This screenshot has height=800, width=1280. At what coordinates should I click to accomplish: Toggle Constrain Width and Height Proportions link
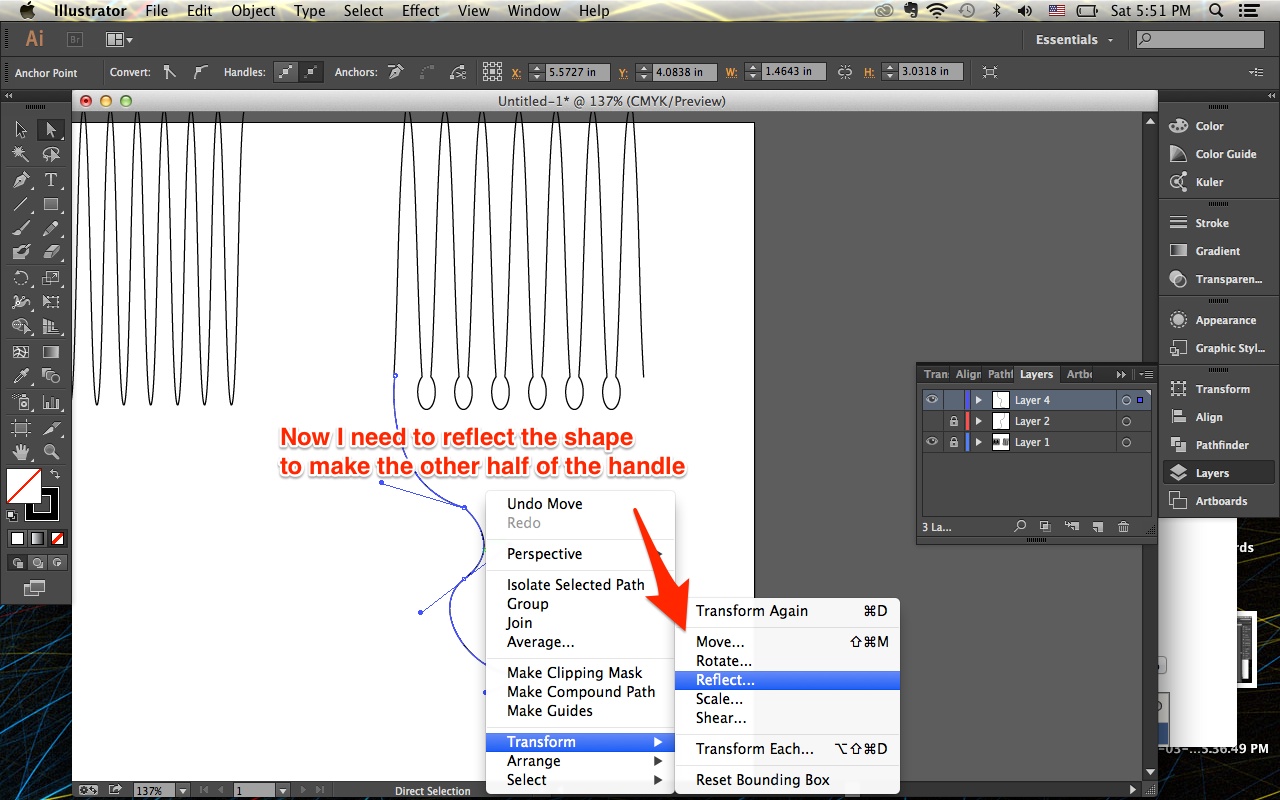pyautogui.click(x=845, y=72)
